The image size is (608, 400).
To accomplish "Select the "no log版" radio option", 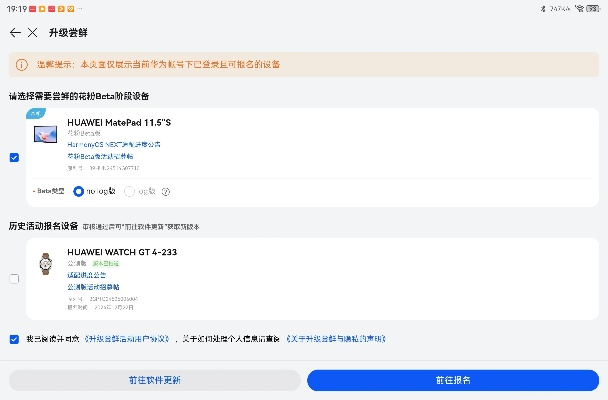I will point(79,191).
